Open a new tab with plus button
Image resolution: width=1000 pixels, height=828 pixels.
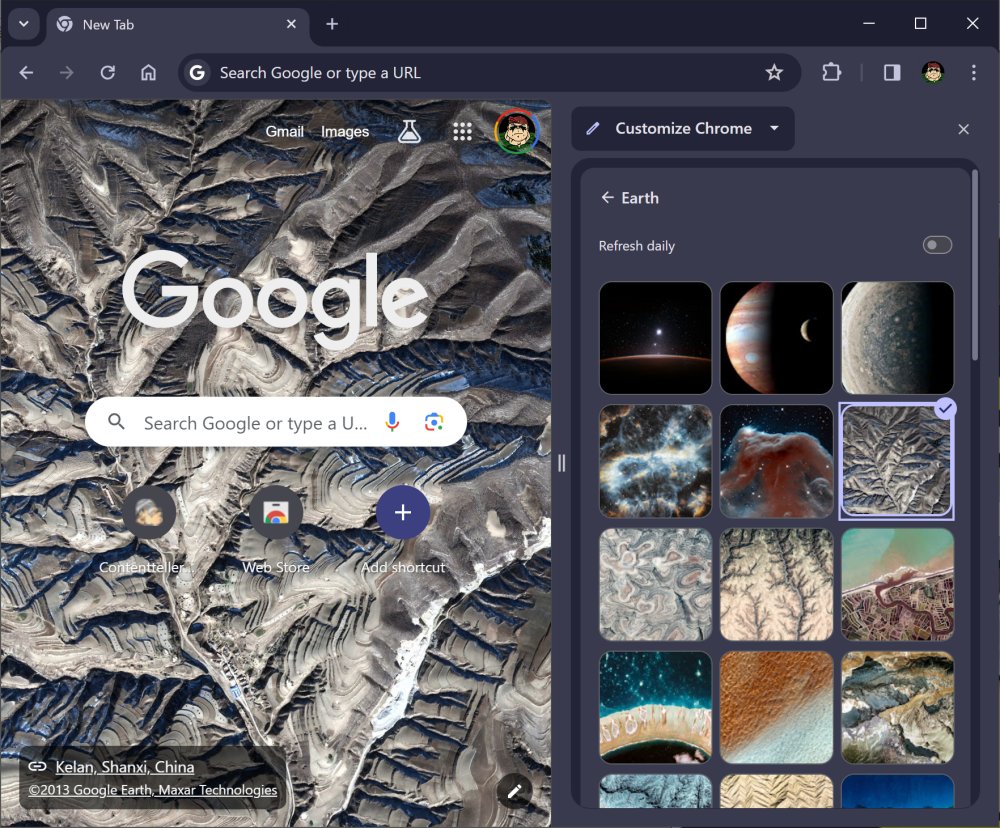332,24
